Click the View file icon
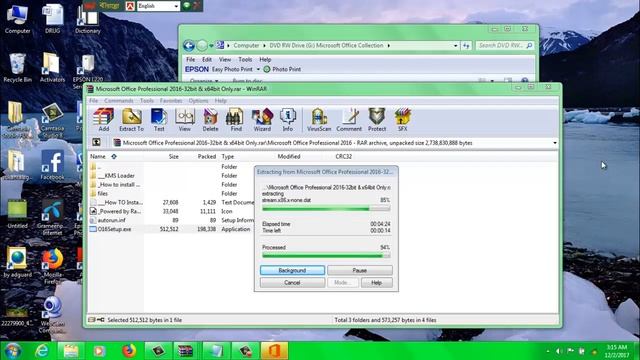The width and height of the screenshot is (640, 360). pyautogui.click(x=184, y=120)
